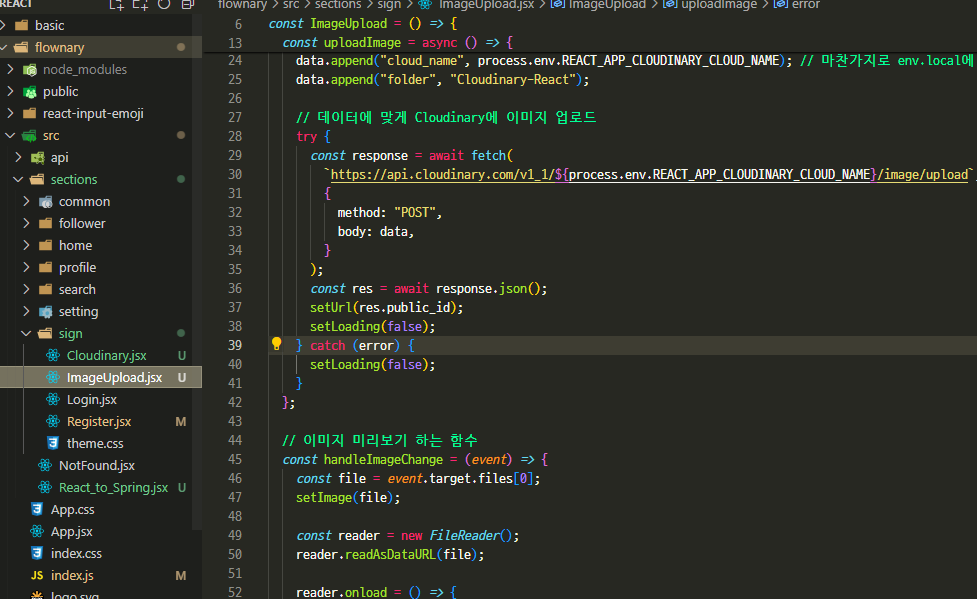Click the React icon beside NotFound.jsx
The width and height of the screenshot is (977, 599).
point(45,465)
